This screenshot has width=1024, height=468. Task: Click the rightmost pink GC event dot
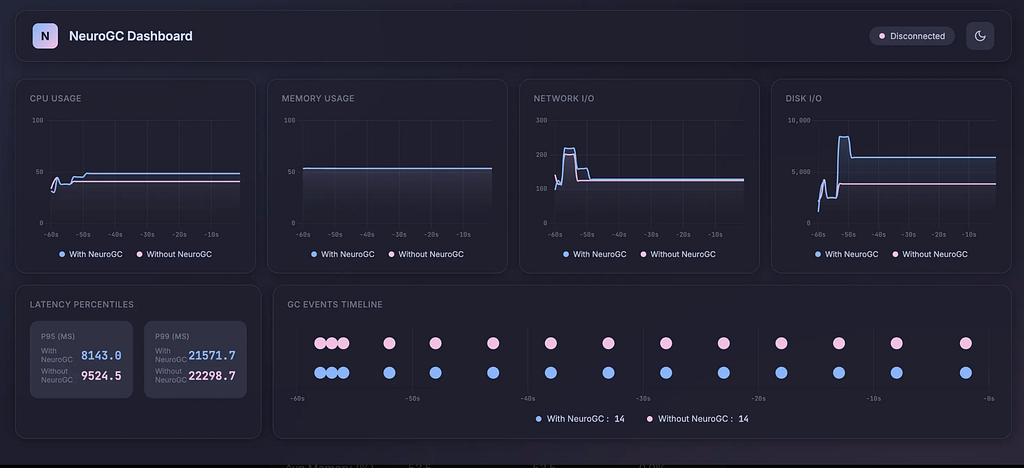point(966,343)
